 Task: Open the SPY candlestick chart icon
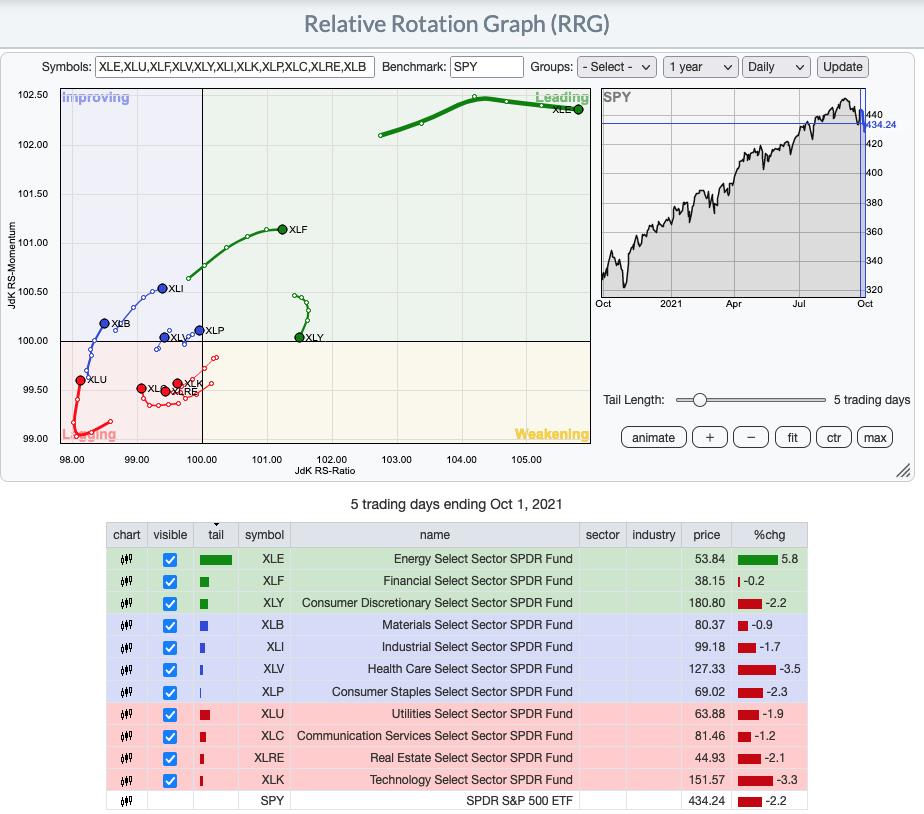[x=126, y=801]
